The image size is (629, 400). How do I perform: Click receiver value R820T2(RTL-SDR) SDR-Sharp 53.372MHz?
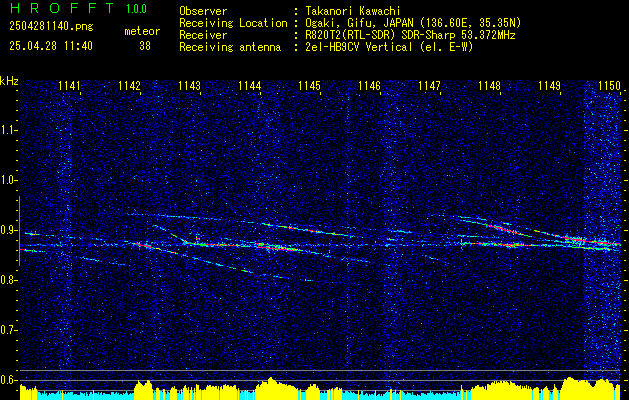410,35
